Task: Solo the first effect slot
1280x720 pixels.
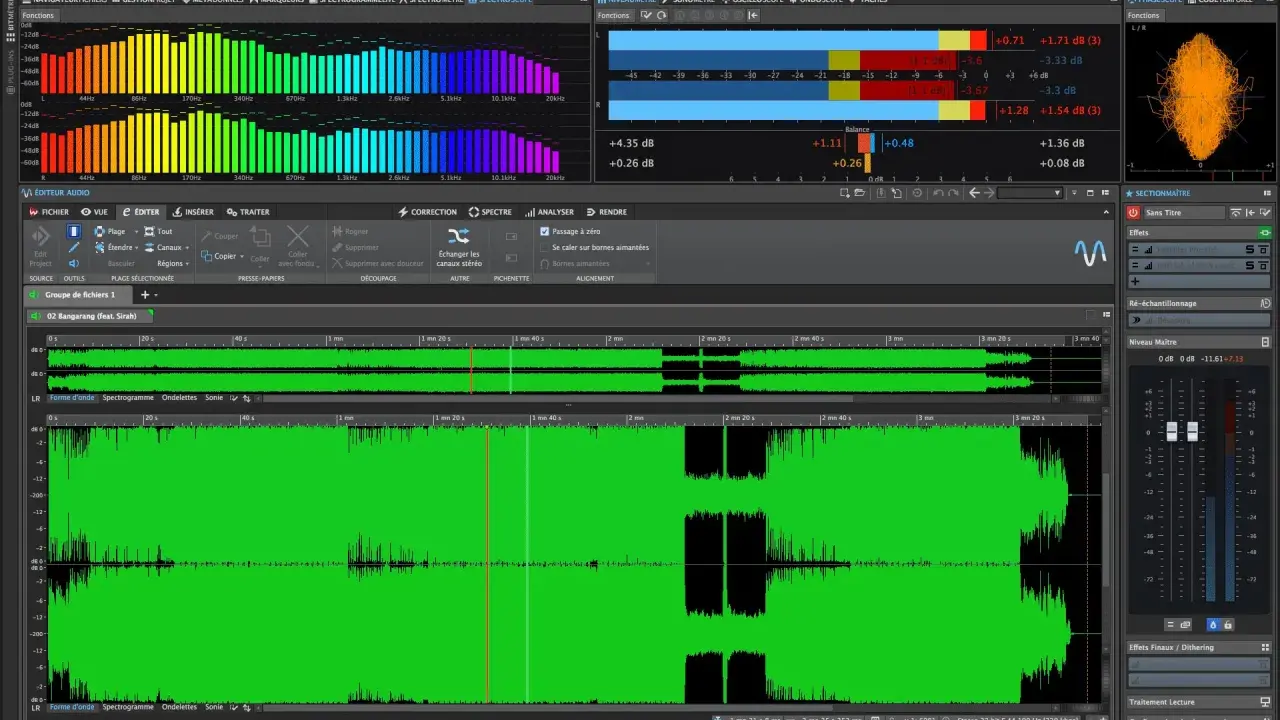Action: click(x=1250, y=249)
